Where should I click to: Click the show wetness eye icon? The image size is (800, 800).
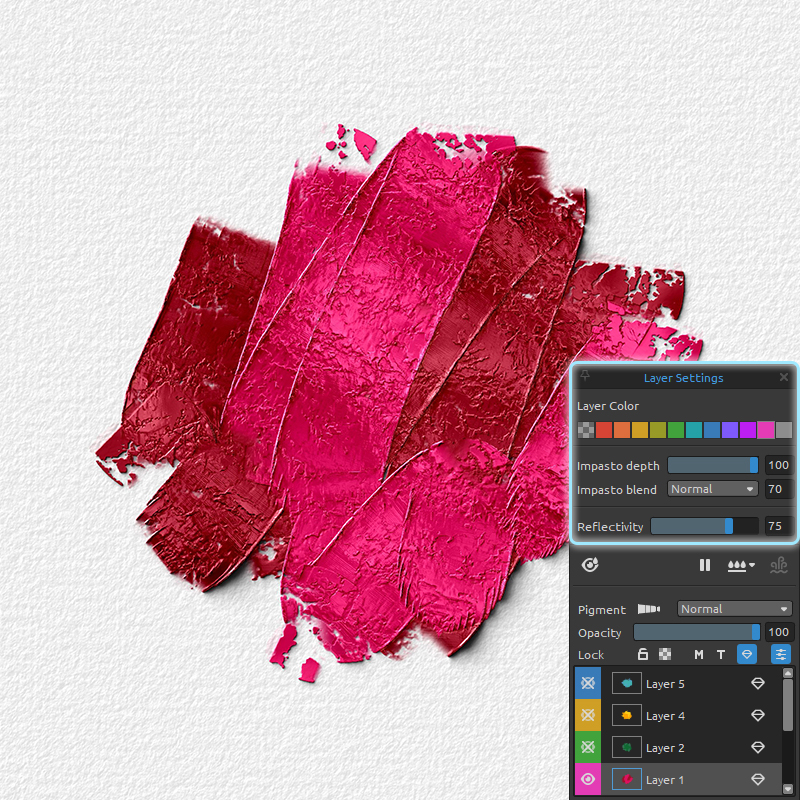coord(589,565)
